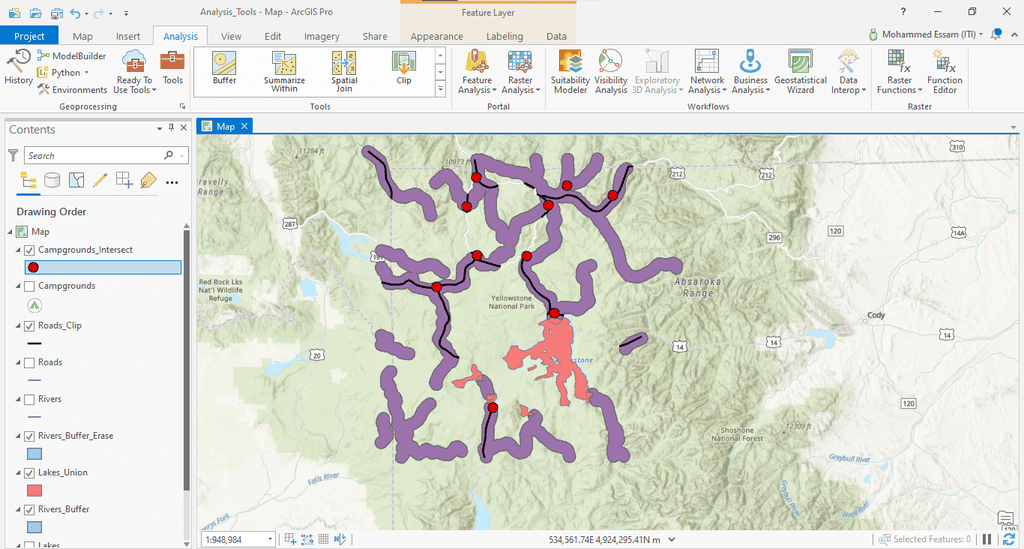Open the Clip tool
Screen dimensions: 1024x549
404,69
